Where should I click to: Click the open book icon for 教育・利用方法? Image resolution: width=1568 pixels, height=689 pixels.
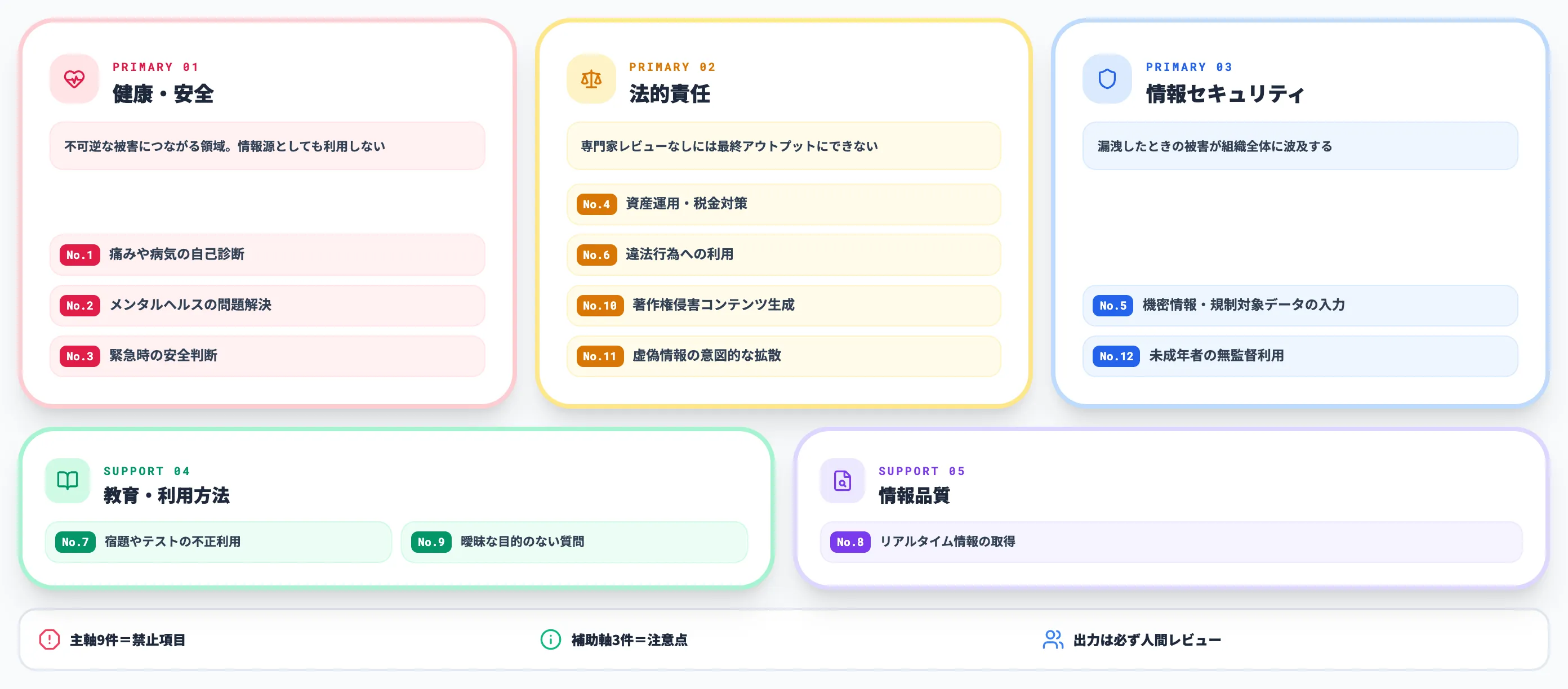tap(68, 480)
